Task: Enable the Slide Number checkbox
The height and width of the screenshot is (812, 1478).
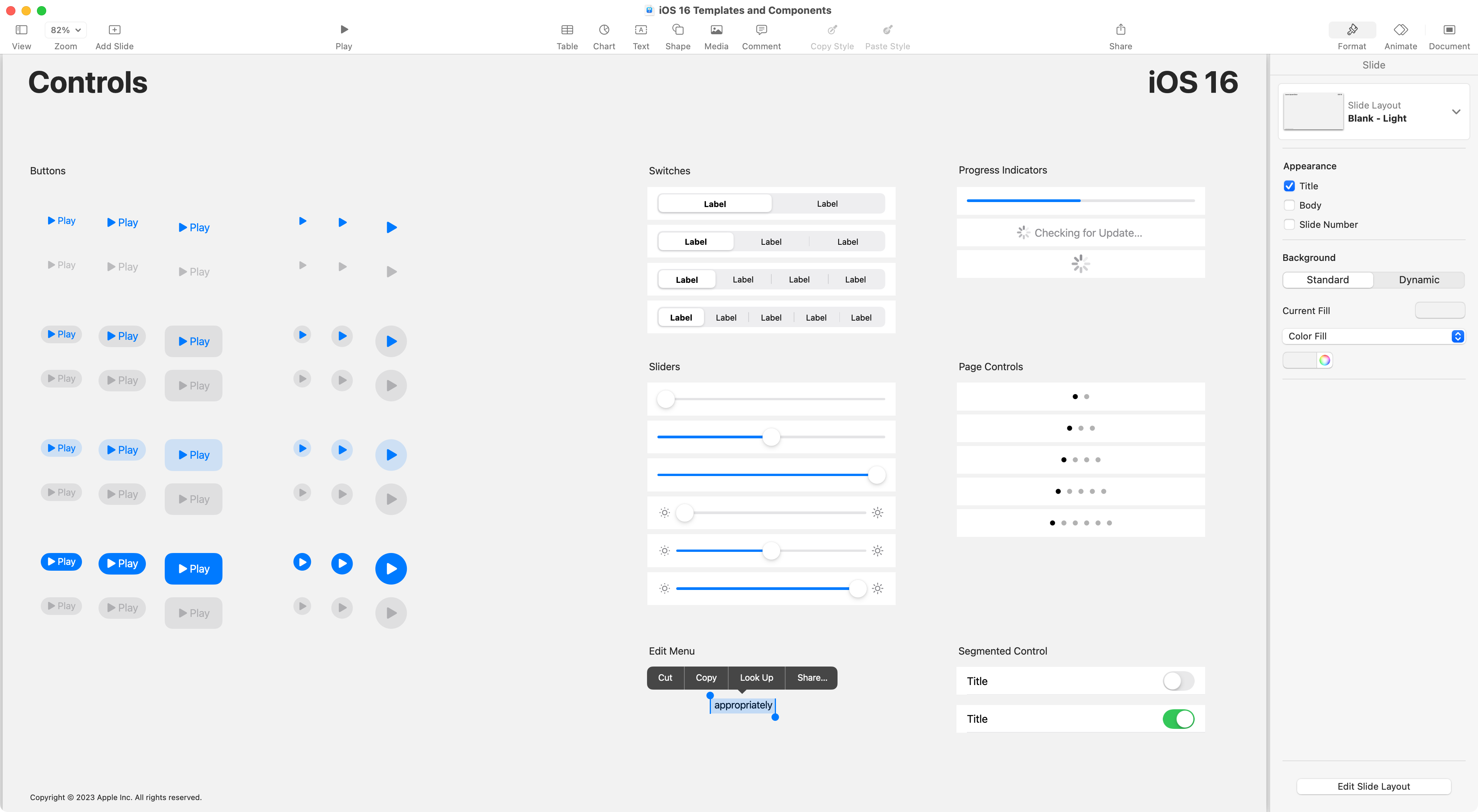Action: 1289,224
